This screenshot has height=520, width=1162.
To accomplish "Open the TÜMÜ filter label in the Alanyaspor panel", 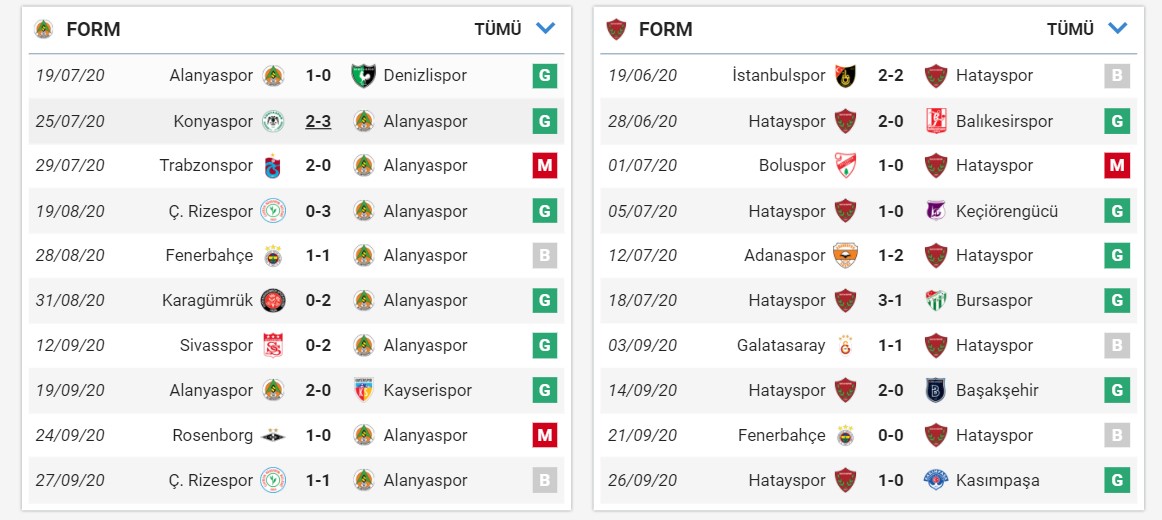I will (498, 29).
